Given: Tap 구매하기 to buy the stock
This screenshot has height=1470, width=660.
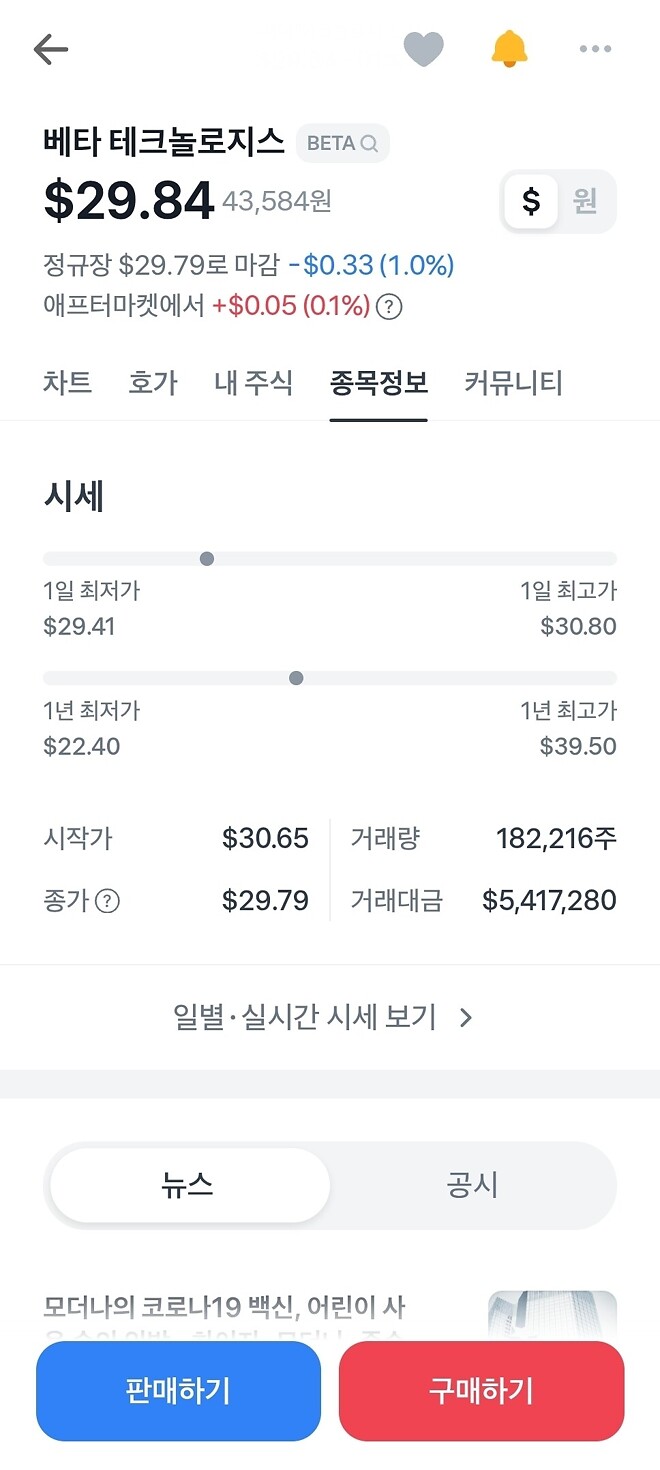Looking at the screenshot, I should point(481,1391).
